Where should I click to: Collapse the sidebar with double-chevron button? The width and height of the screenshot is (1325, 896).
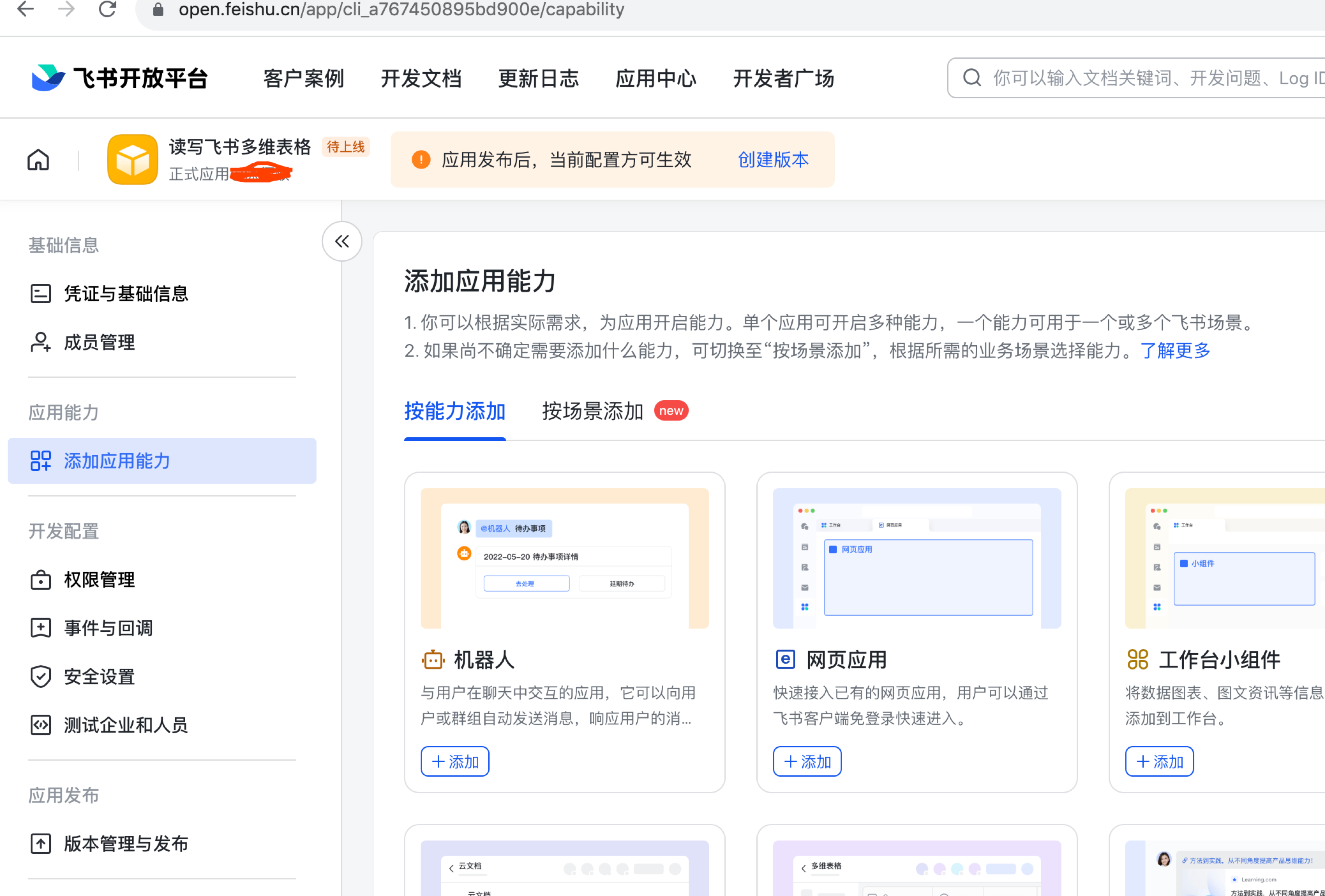342,242
